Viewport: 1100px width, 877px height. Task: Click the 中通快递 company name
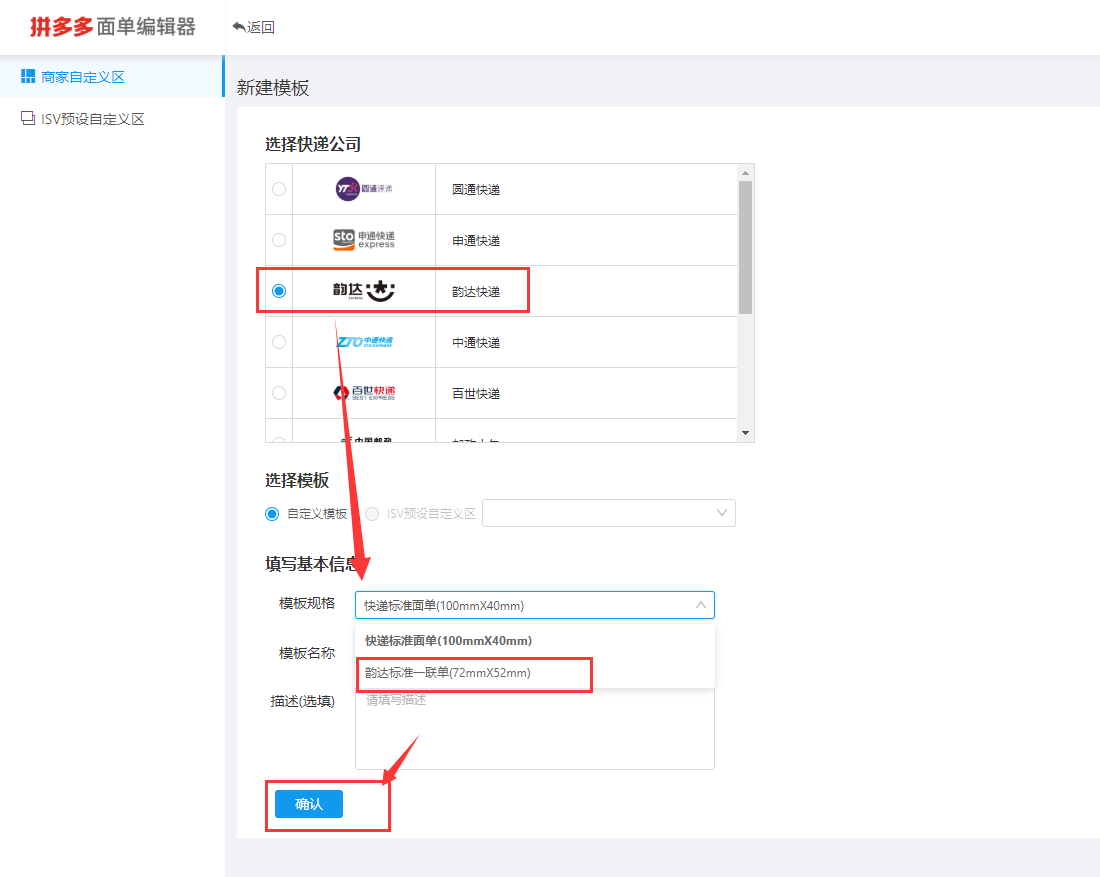point(476,342)
